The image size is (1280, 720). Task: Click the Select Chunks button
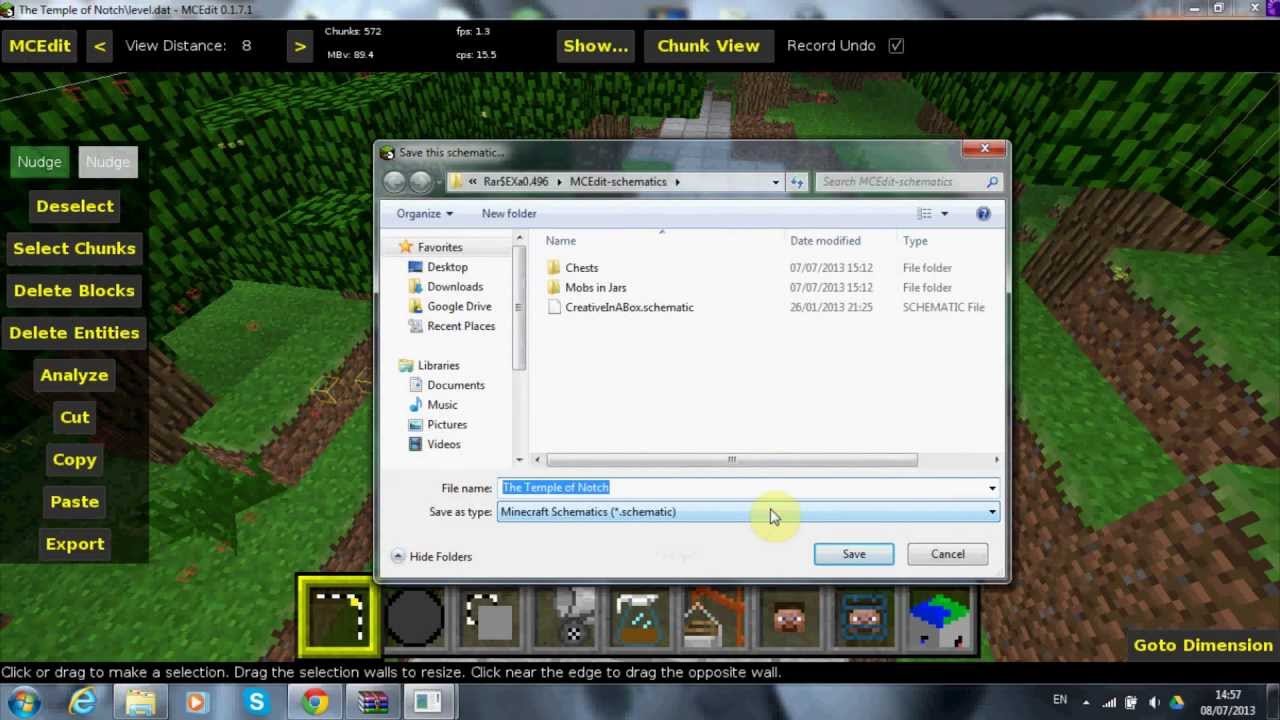(x=75, y=249)
